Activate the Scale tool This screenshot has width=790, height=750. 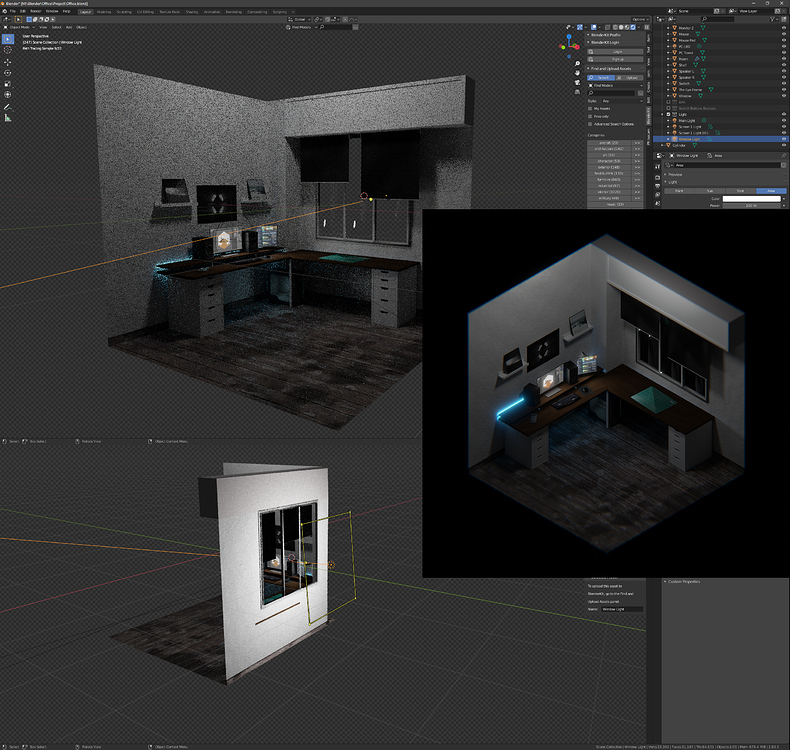pos(8,84)
